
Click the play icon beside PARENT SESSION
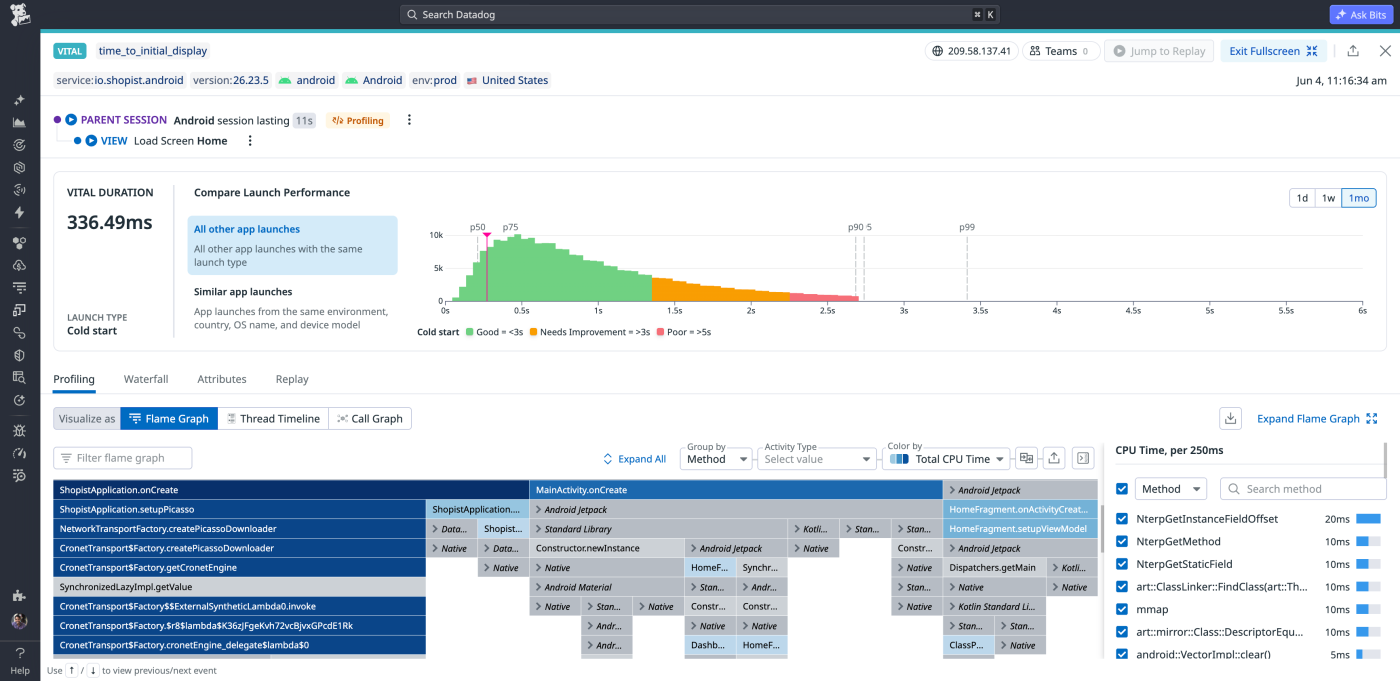tap(71, 120)
